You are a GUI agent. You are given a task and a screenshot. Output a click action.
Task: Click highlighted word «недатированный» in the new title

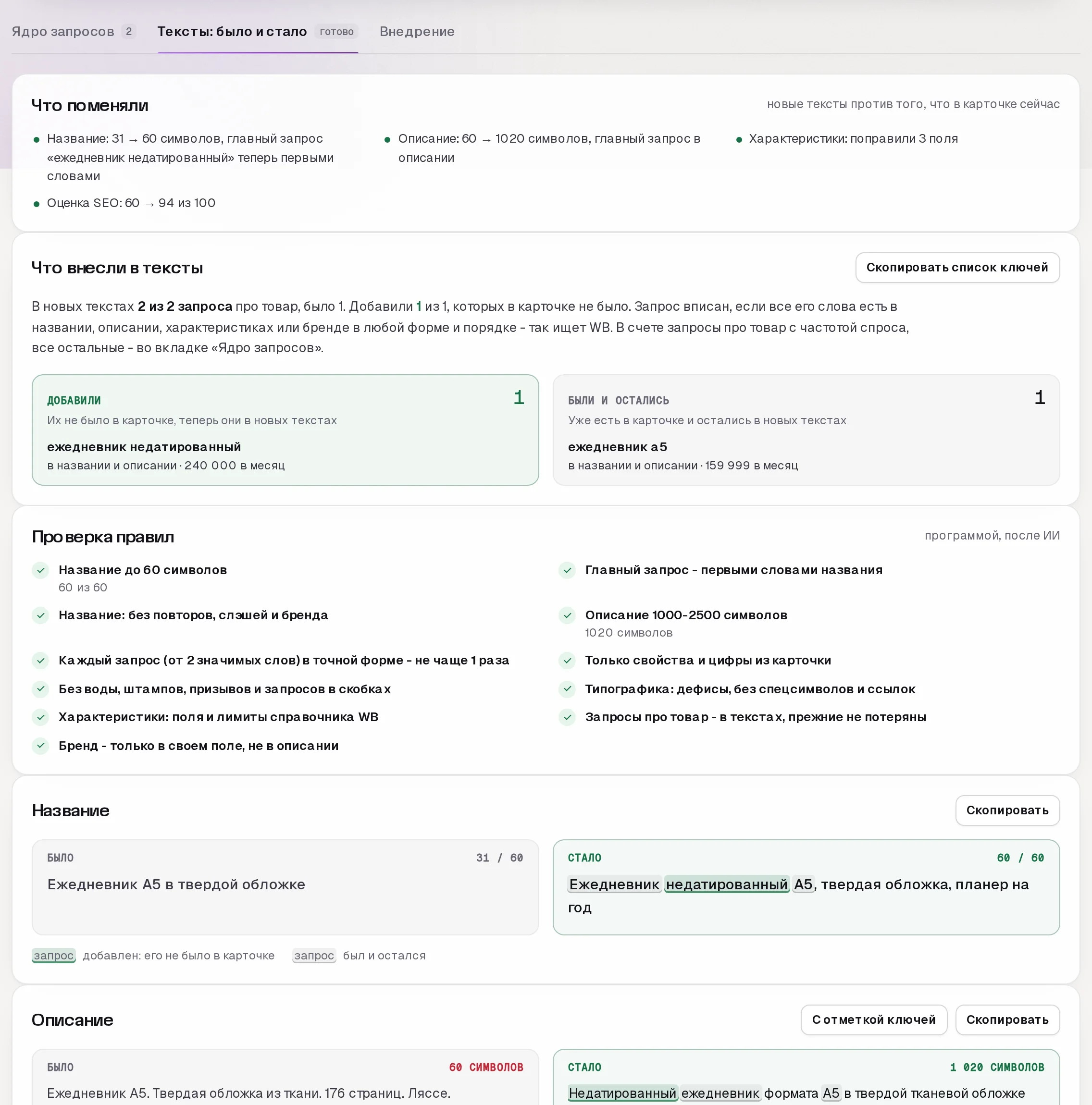point(727,884)
